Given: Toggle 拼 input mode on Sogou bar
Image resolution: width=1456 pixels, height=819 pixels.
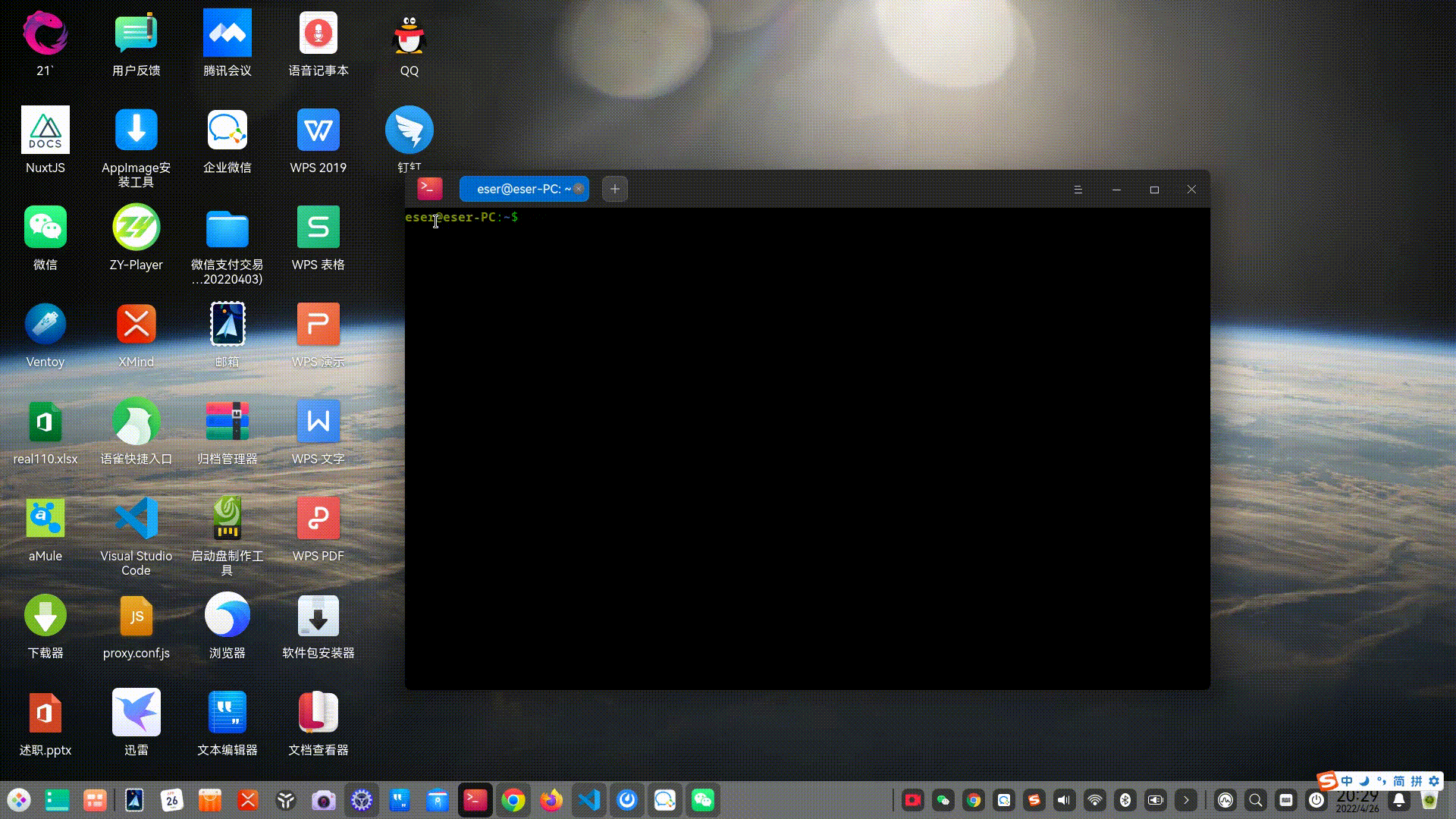Looking at the screenshot, I should click(1418, 781).
